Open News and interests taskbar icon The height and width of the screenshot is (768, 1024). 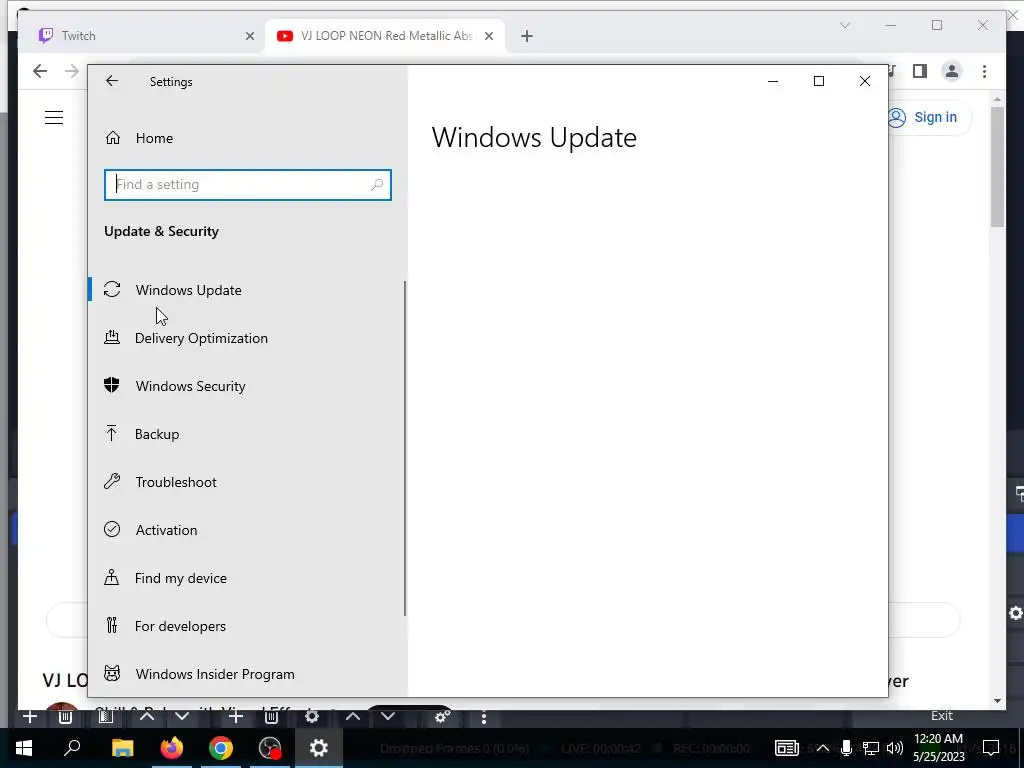click(x=786, y=748)
